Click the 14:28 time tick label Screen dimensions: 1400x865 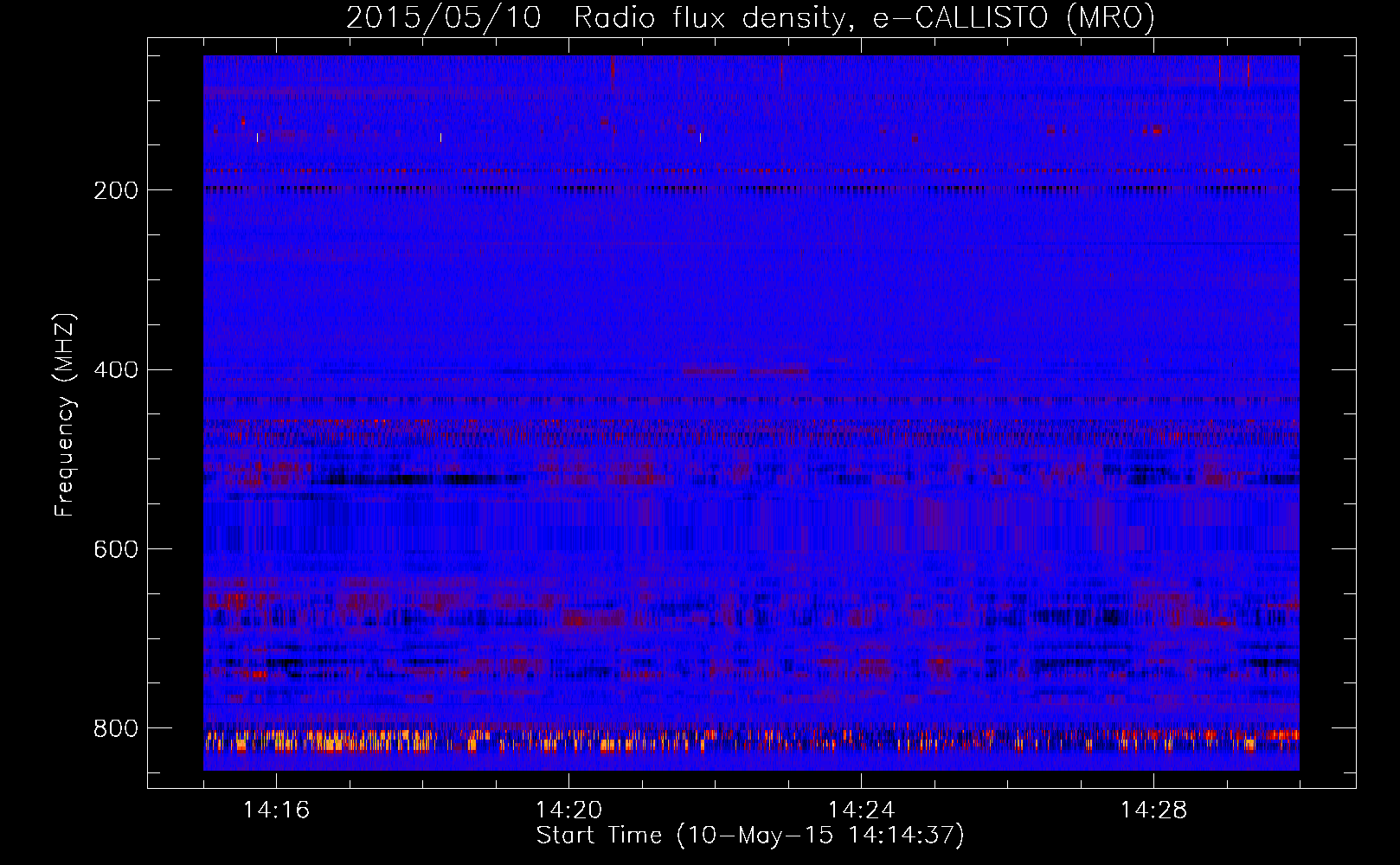point(1153,810)
